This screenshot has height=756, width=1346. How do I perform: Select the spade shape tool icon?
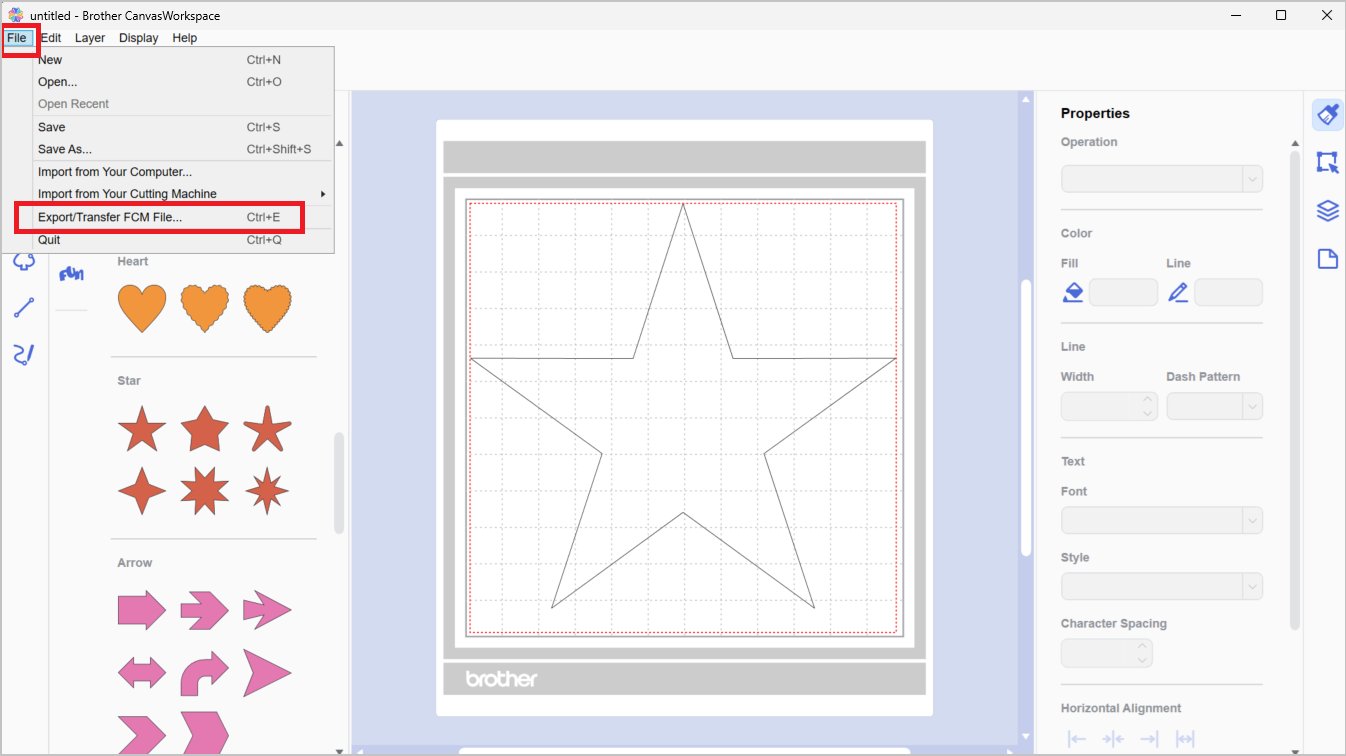[24, 262]
